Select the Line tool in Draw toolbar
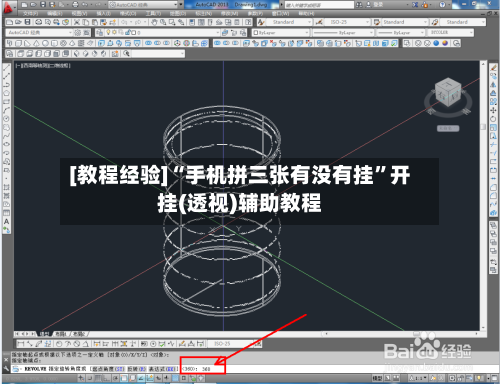500x384 pixels. click(6, 68)
